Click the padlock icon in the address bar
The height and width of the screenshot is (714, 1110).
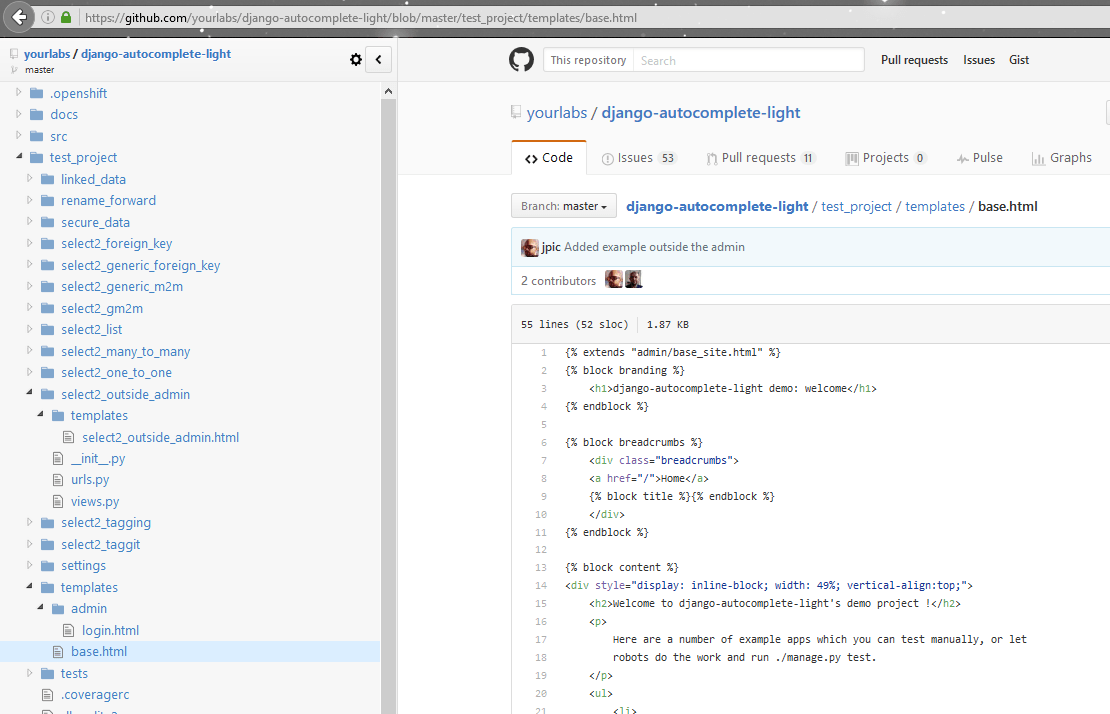[x=65, y=16]
